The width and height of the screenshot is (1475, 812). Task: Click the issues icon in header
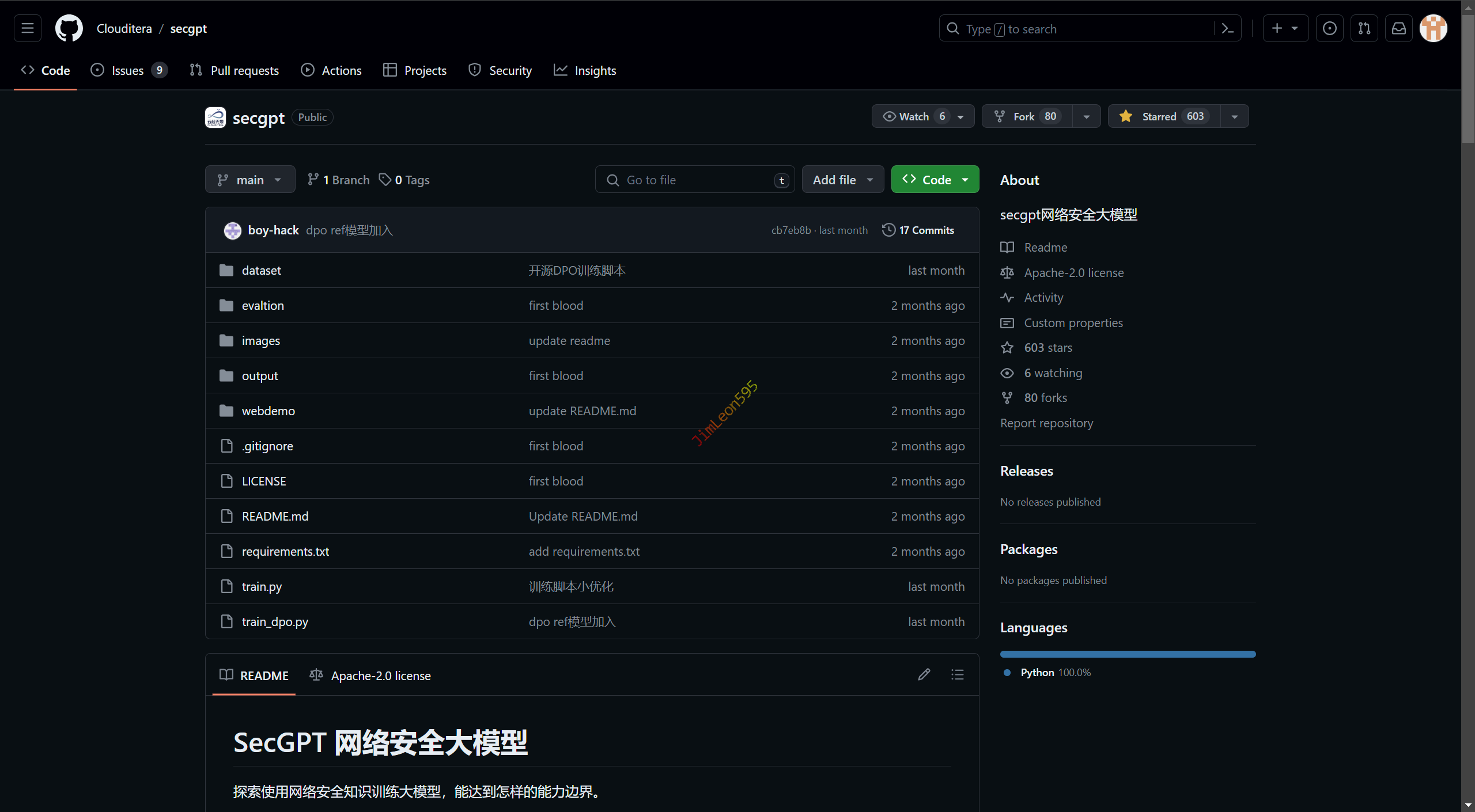[x=1330, y=28]
